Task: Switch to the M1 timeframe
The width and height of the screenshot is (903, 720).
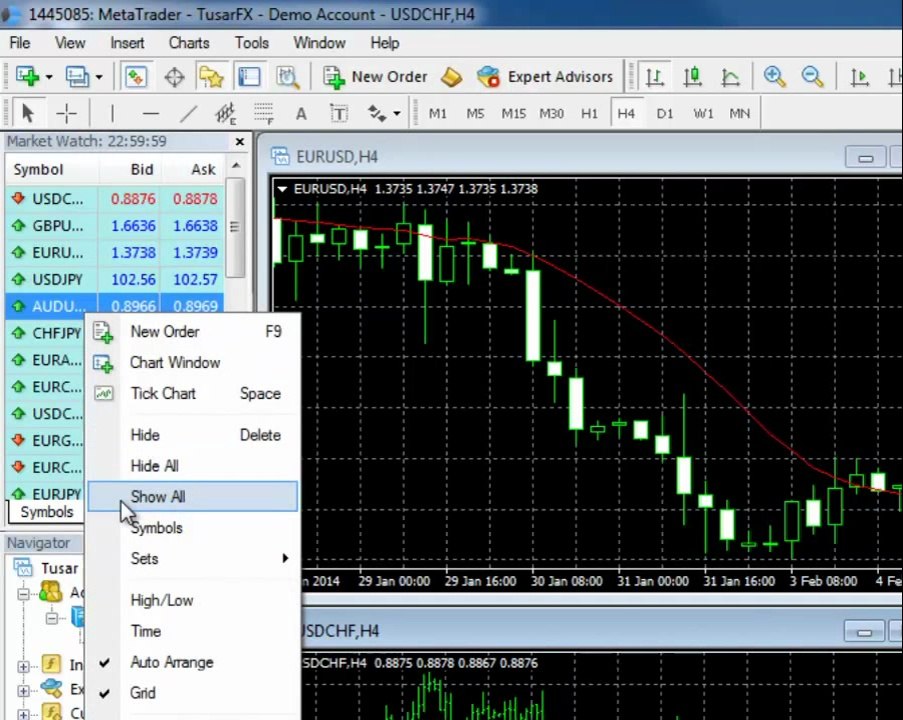Action: point(438,113)
